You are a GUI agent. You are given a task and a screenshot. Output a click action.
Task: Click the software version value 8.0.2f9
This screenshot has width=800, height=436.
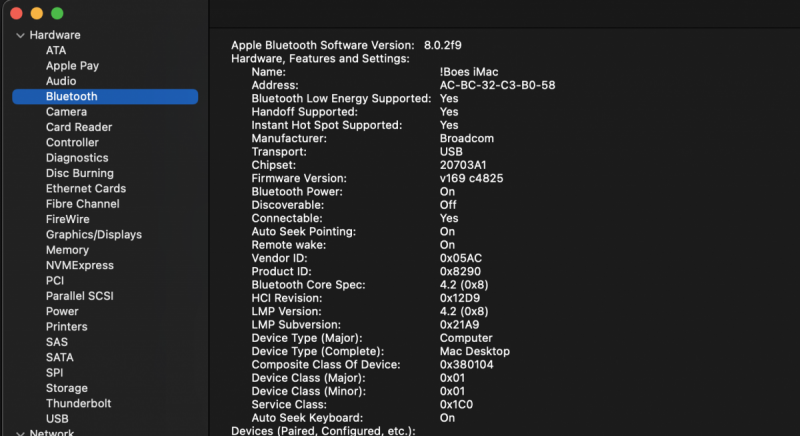(443, 45)
